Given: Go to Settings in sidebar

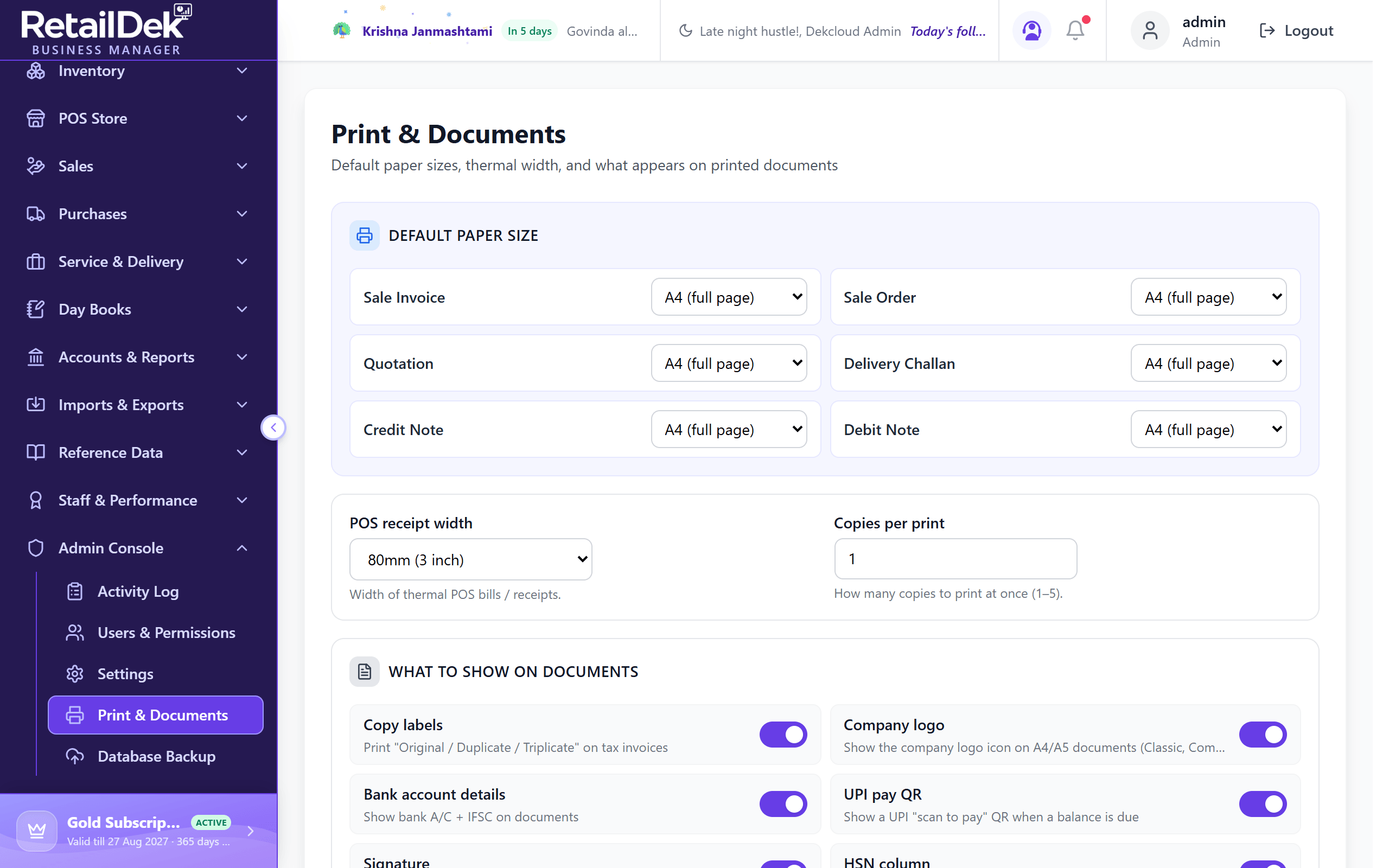Looking at the screenshot, I should 156,674.
